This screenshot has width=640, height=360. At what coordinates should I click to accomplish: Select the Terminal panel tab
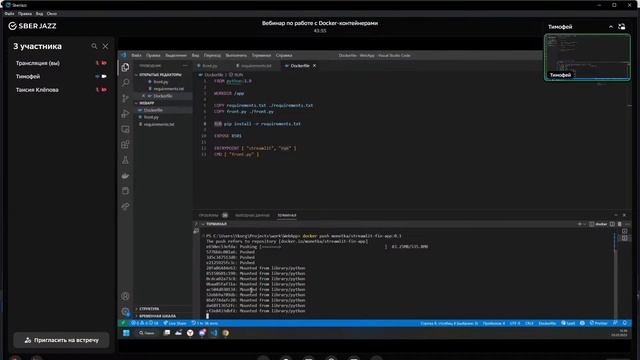(x=287, y=215)
